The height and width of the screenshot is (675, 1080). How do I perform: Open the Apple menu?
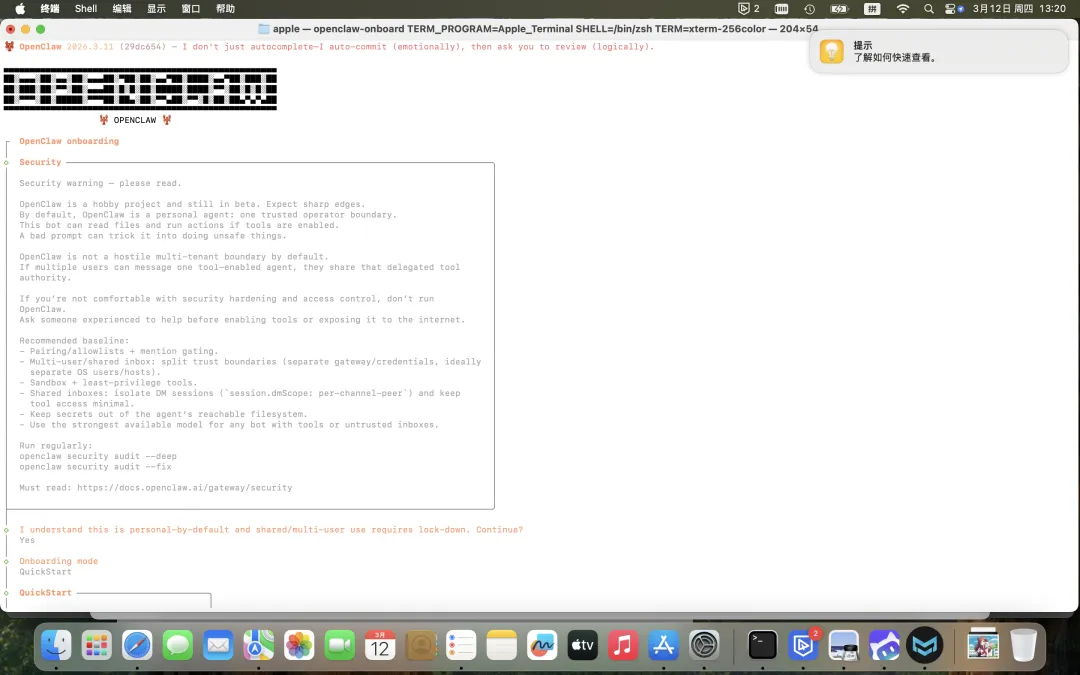20,8
